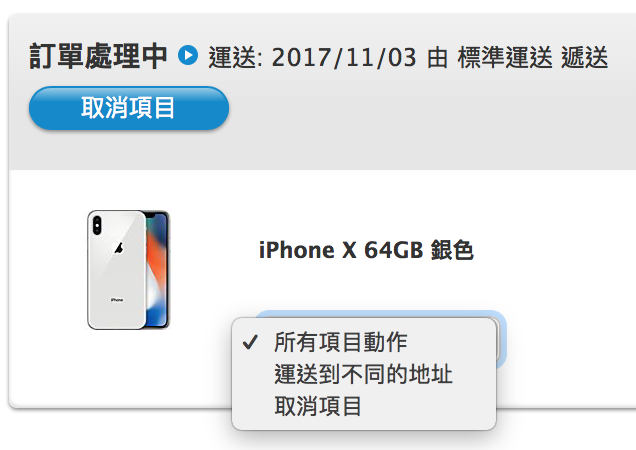Open the iPhone X product thumbnail
Image resolution: width=636 pixels, height=450 pixels.
pyautogui.click(x=128, y=270)
